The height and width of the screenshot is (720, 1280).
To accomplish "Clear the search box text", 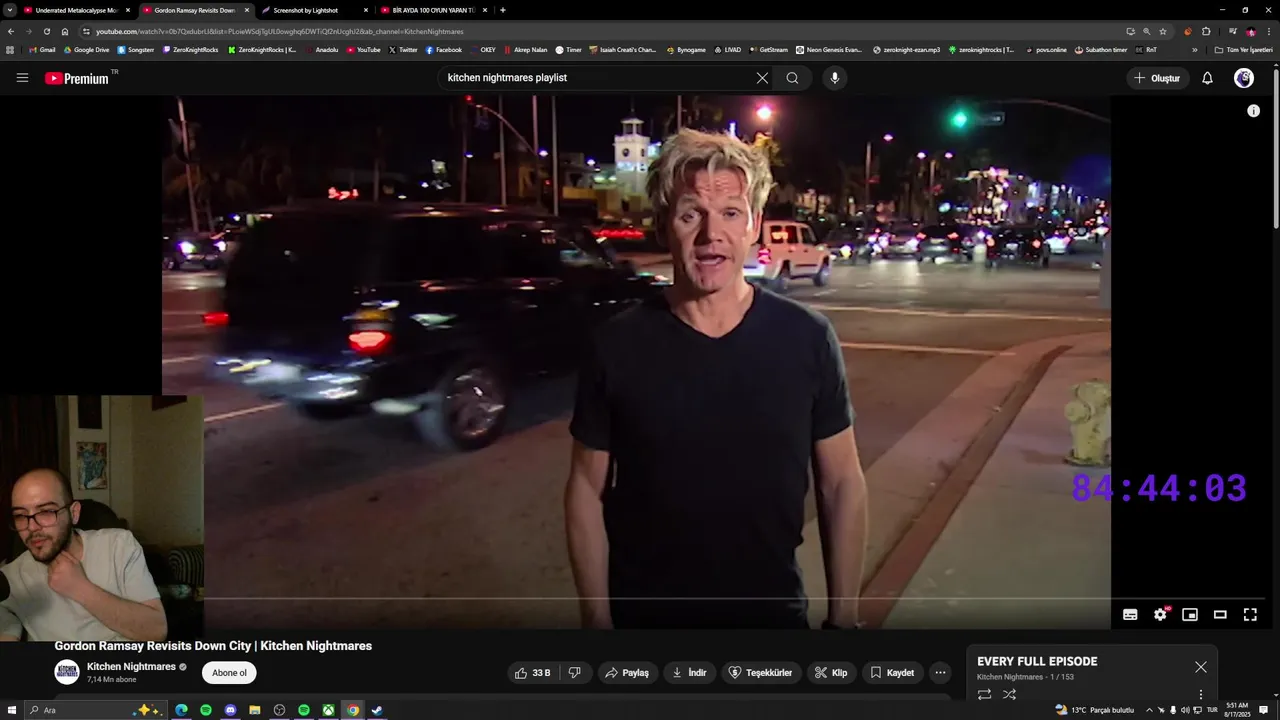I will click(x=762, y=78).
